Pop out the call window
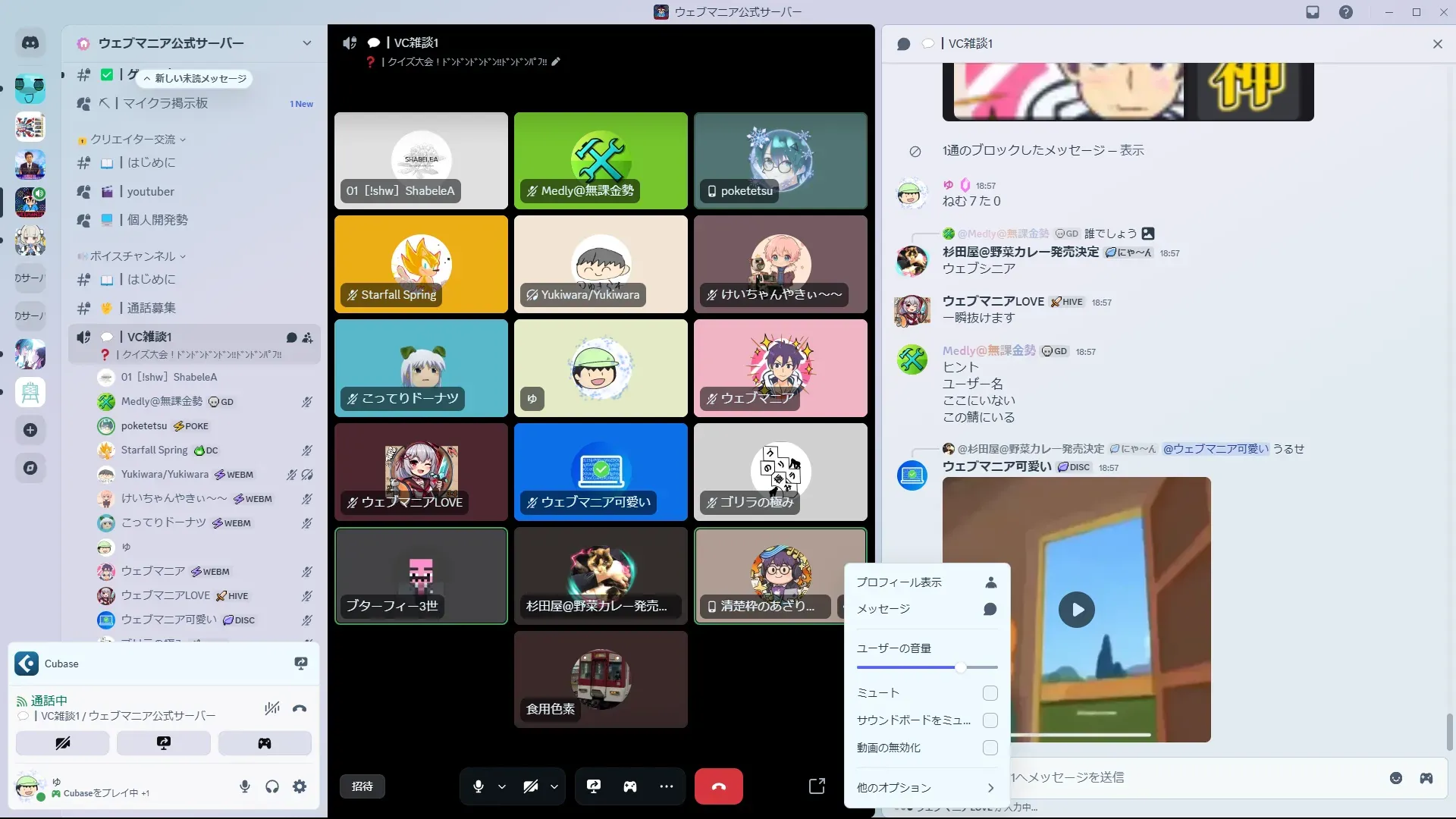Image resolution: width=1456 pixels, height=819 pixels. click(817, 786)
